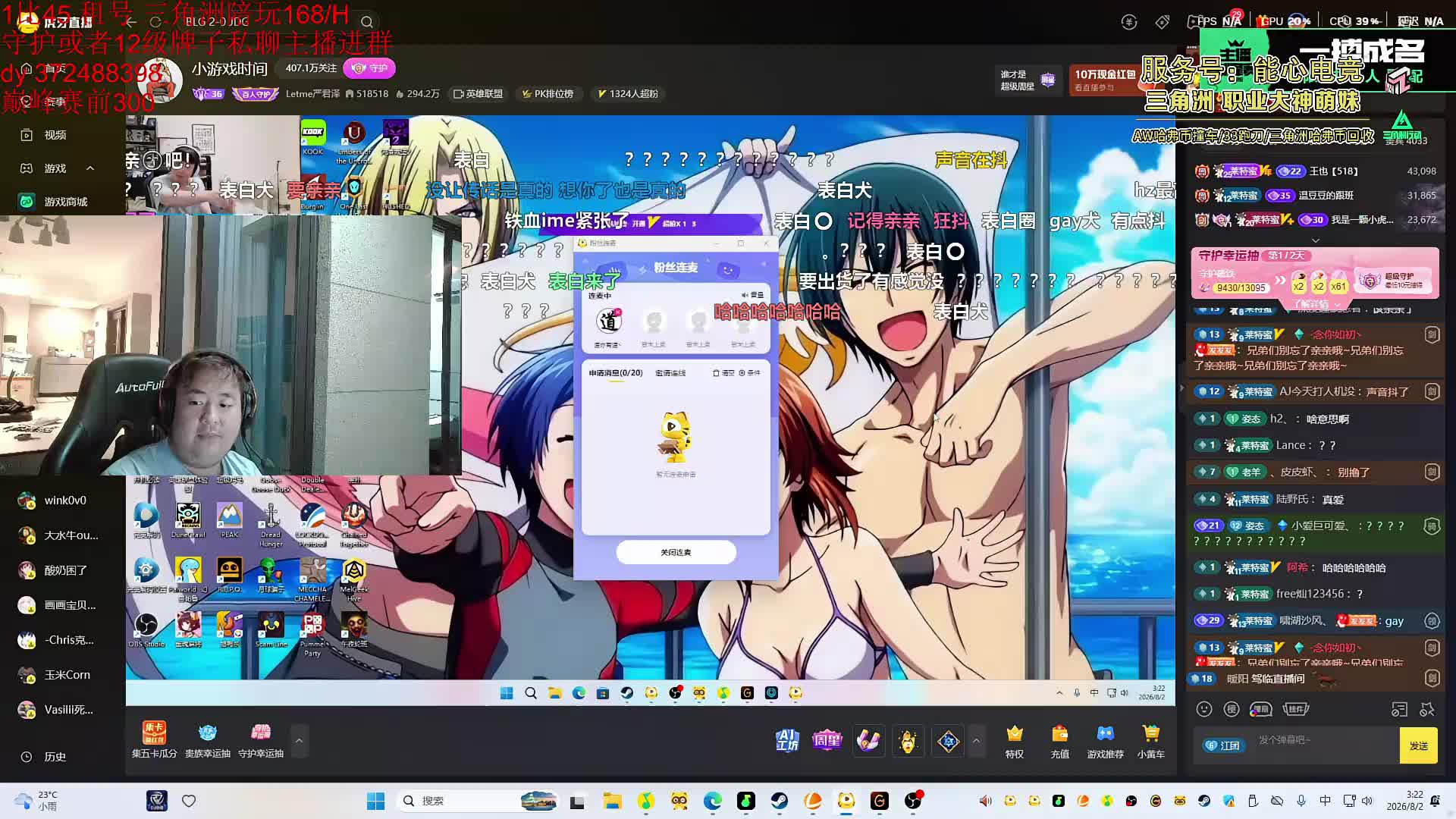The height and width of the screenshot is (819, 1456).
Task: Expand the activity list beside 守护幸运抽
Action: (x=299, y=741)
